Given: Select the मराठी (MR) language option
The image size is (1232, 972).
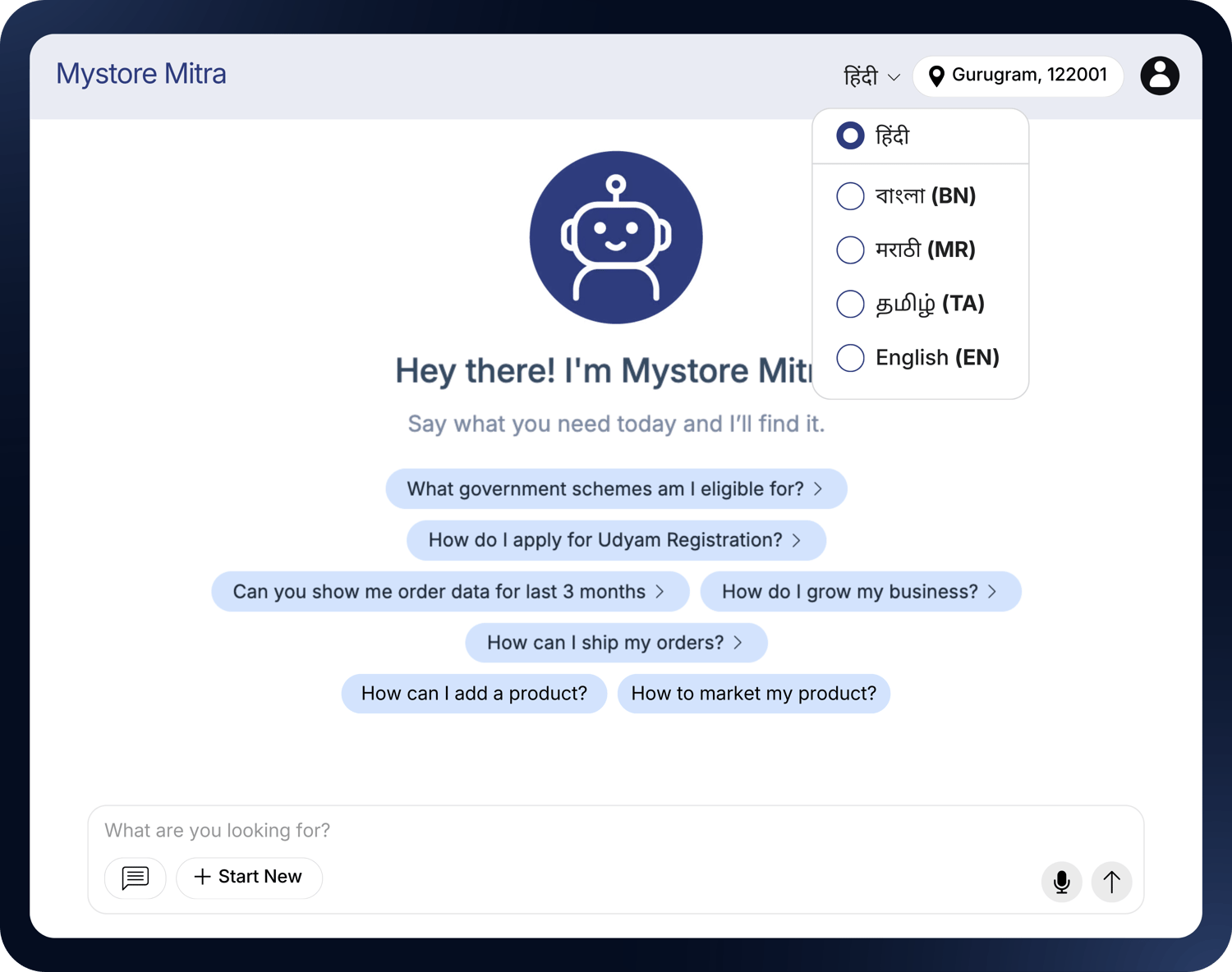Looking at the screenshot, I should [x=923, y=250].
